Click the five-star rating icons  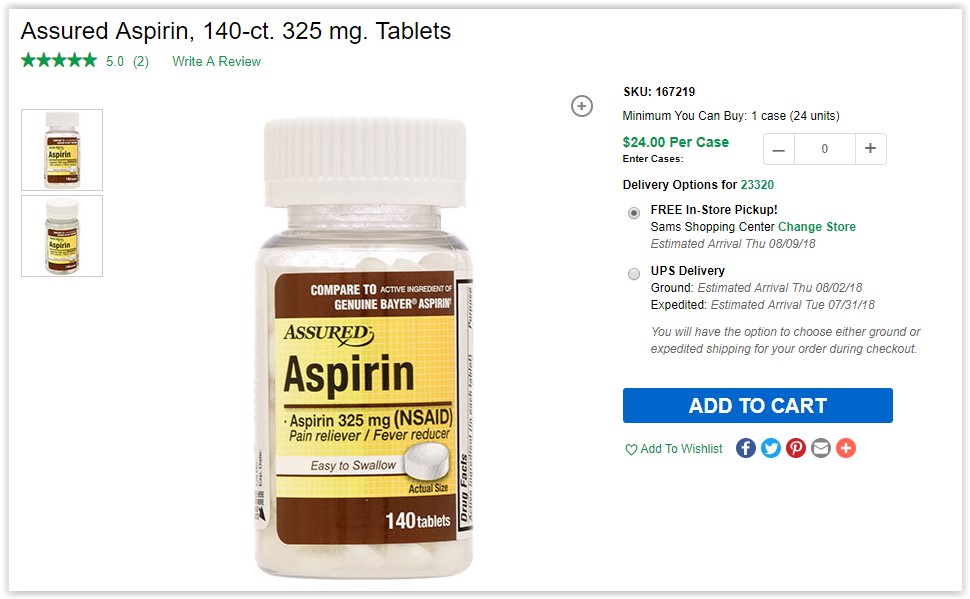pos(59,61)
